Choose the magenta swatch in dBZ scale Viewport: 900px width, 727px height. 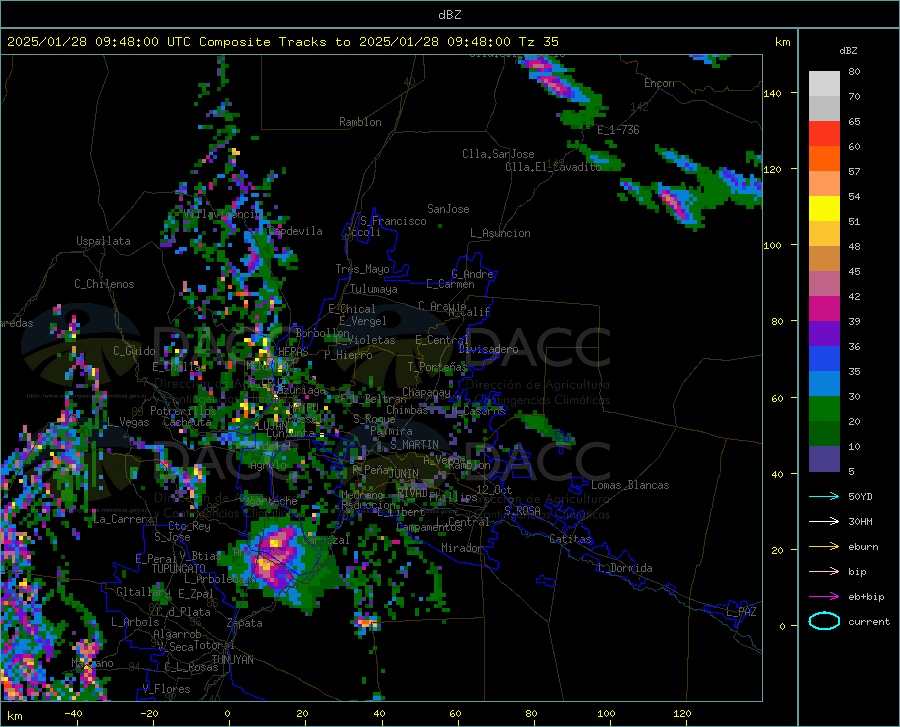pyautogui.click(x=824, y=309)
